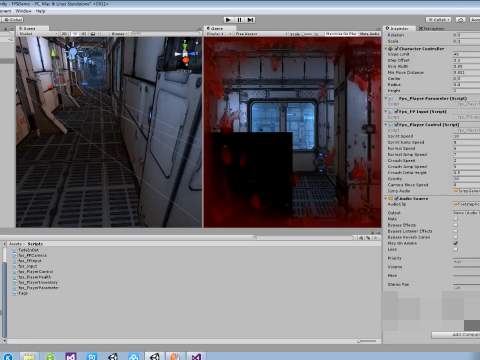This screenshot has height=360, width=480.
Task: Start play mode with the Play button
Action: click(228, 20)
